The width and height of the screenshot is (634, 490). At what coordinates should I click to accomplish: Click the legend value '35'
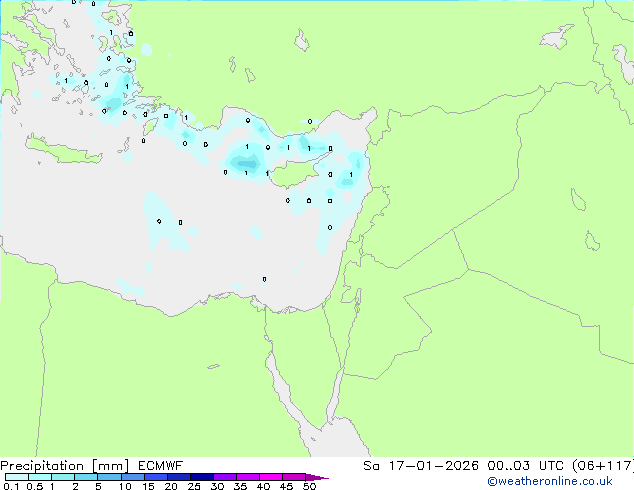[240, 486]
